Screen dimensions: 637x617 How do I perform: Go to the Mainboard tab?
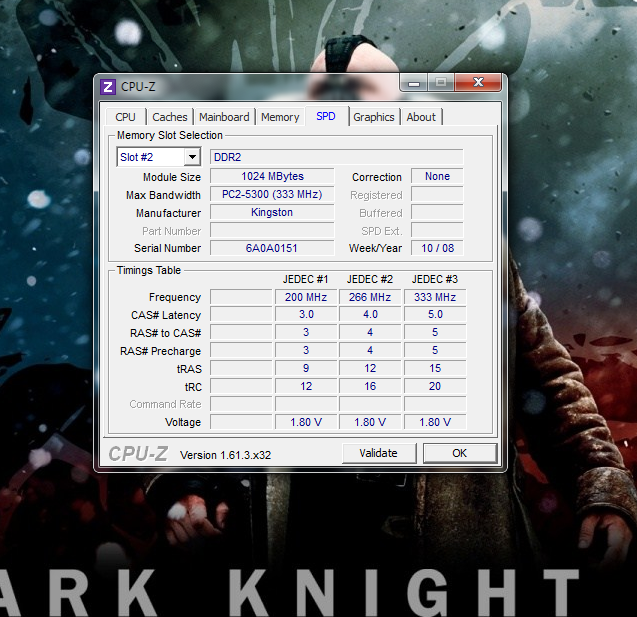coord(224,117)
